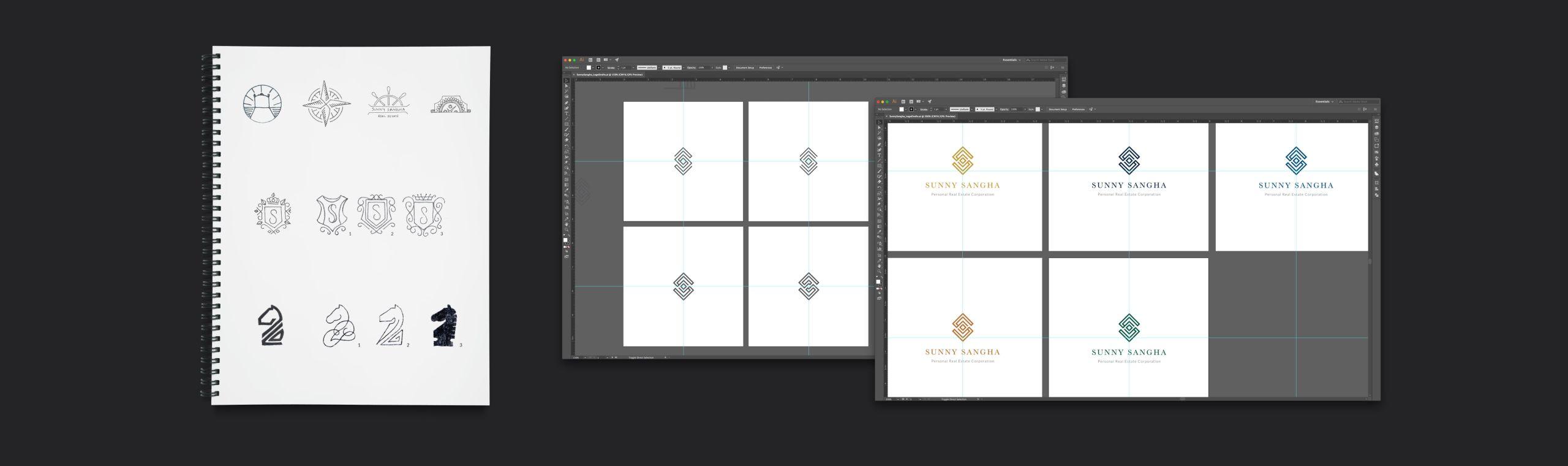This screenshot has height=466, width=1568.
Task: Click Toggle Direct Selection text in front status bar
Action: (954, 399)
